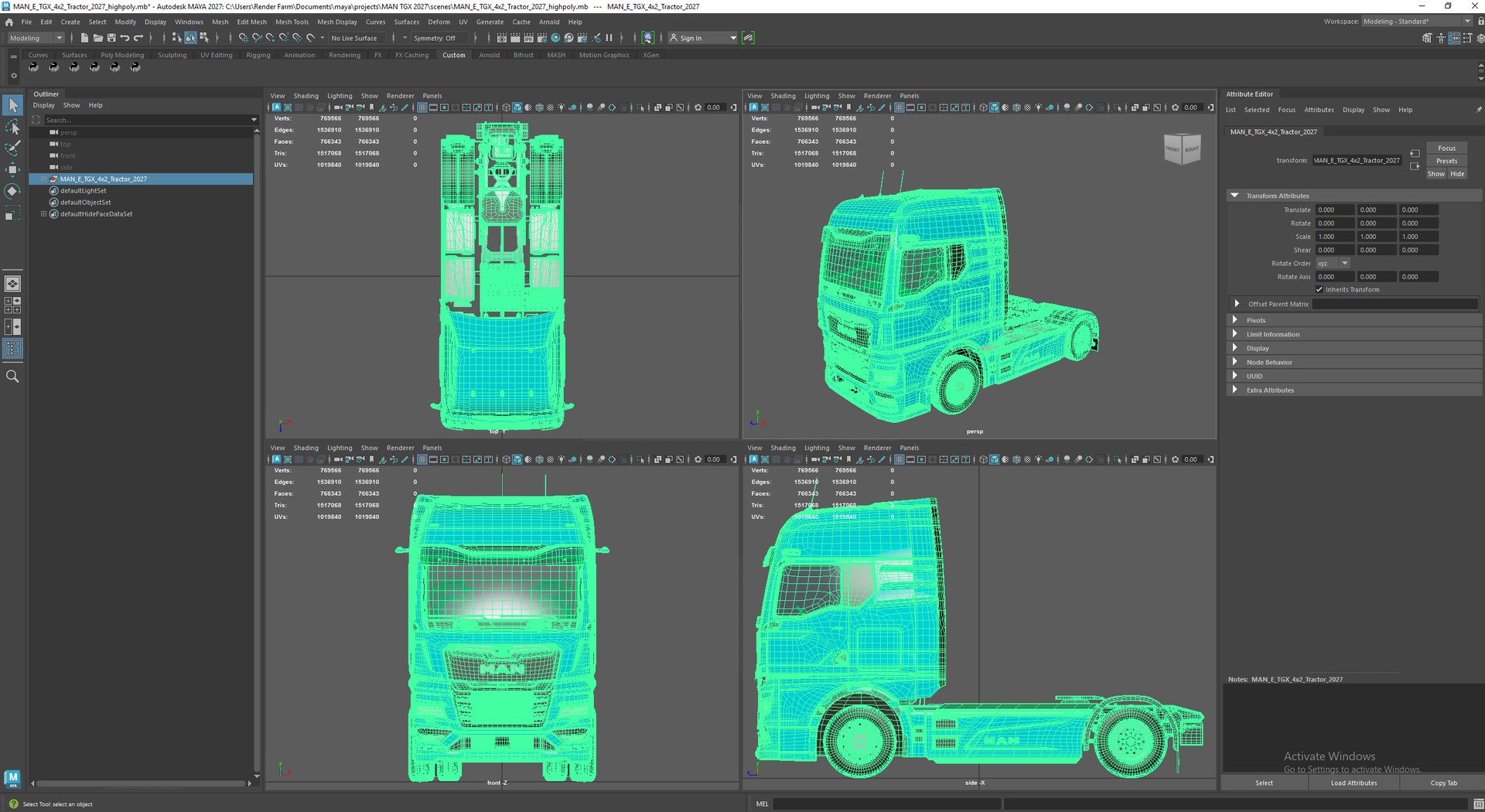Select the Select Tool arrow in the toolbox

(x=12, y=105)
